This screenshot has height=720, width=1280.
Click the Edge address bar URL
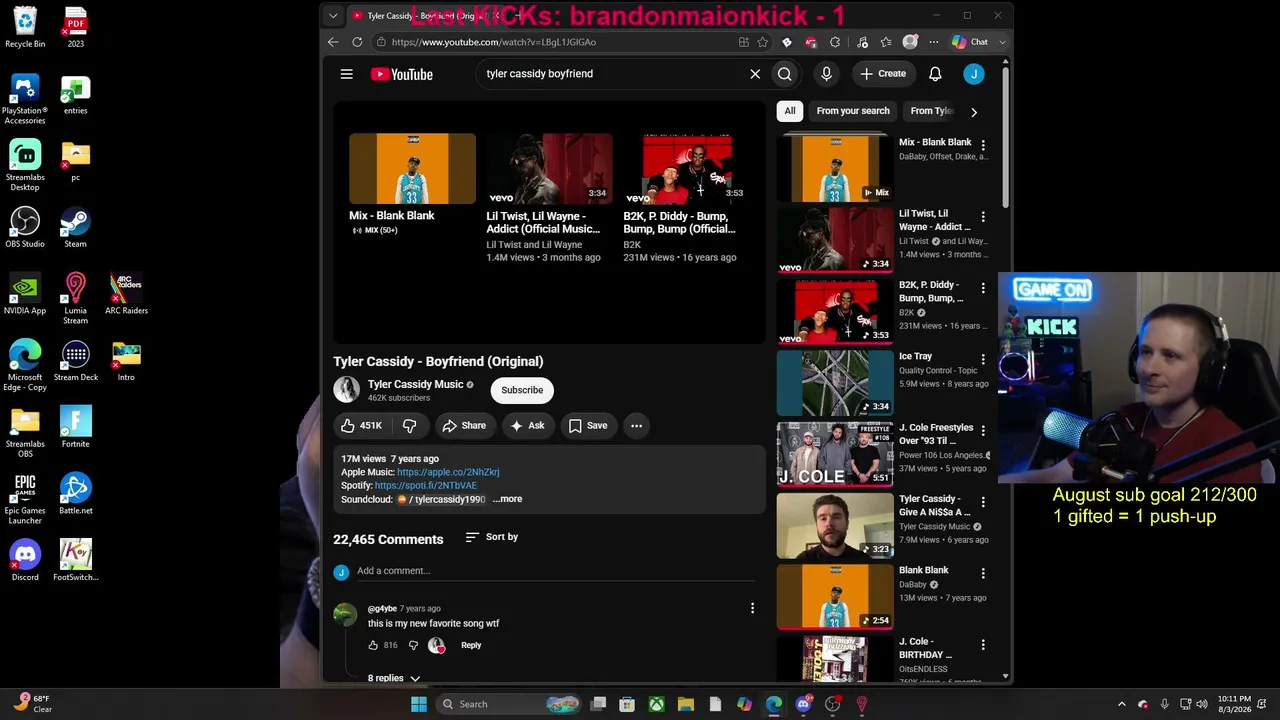[493, 42]
